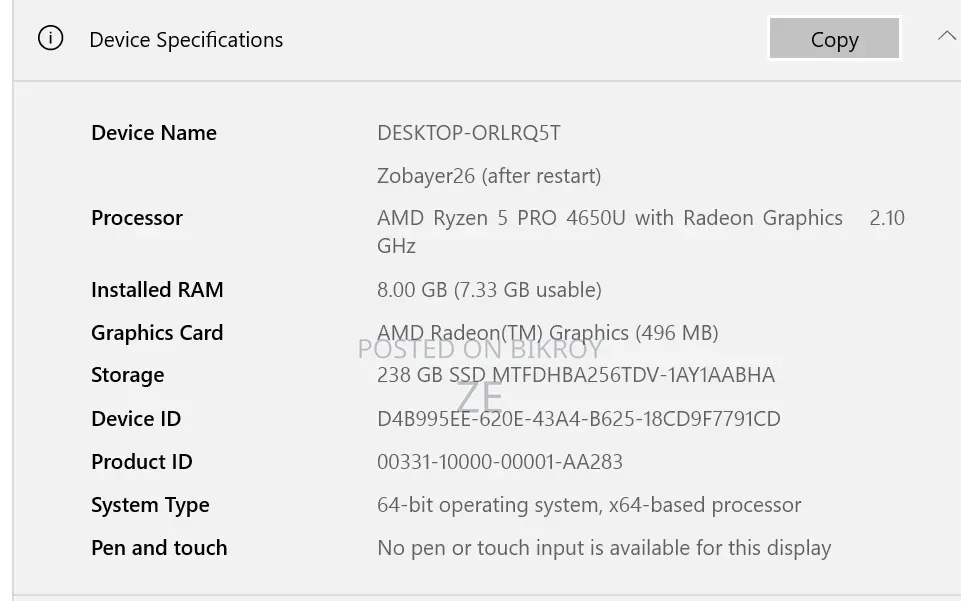
Task: Click the Installed RAM label
Action: click(158, 290)
